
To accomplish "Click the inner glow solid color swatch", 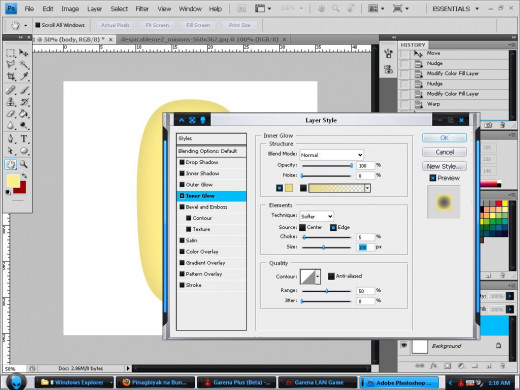I will point(289,188).
